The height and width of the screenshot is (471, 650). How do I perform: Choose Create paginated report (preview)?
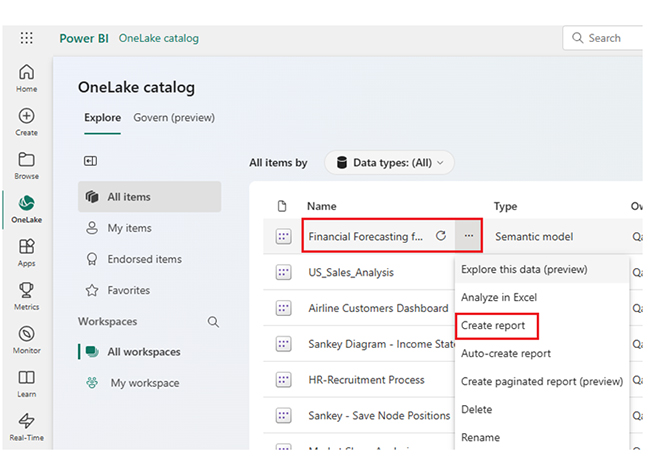pos(542,381)
